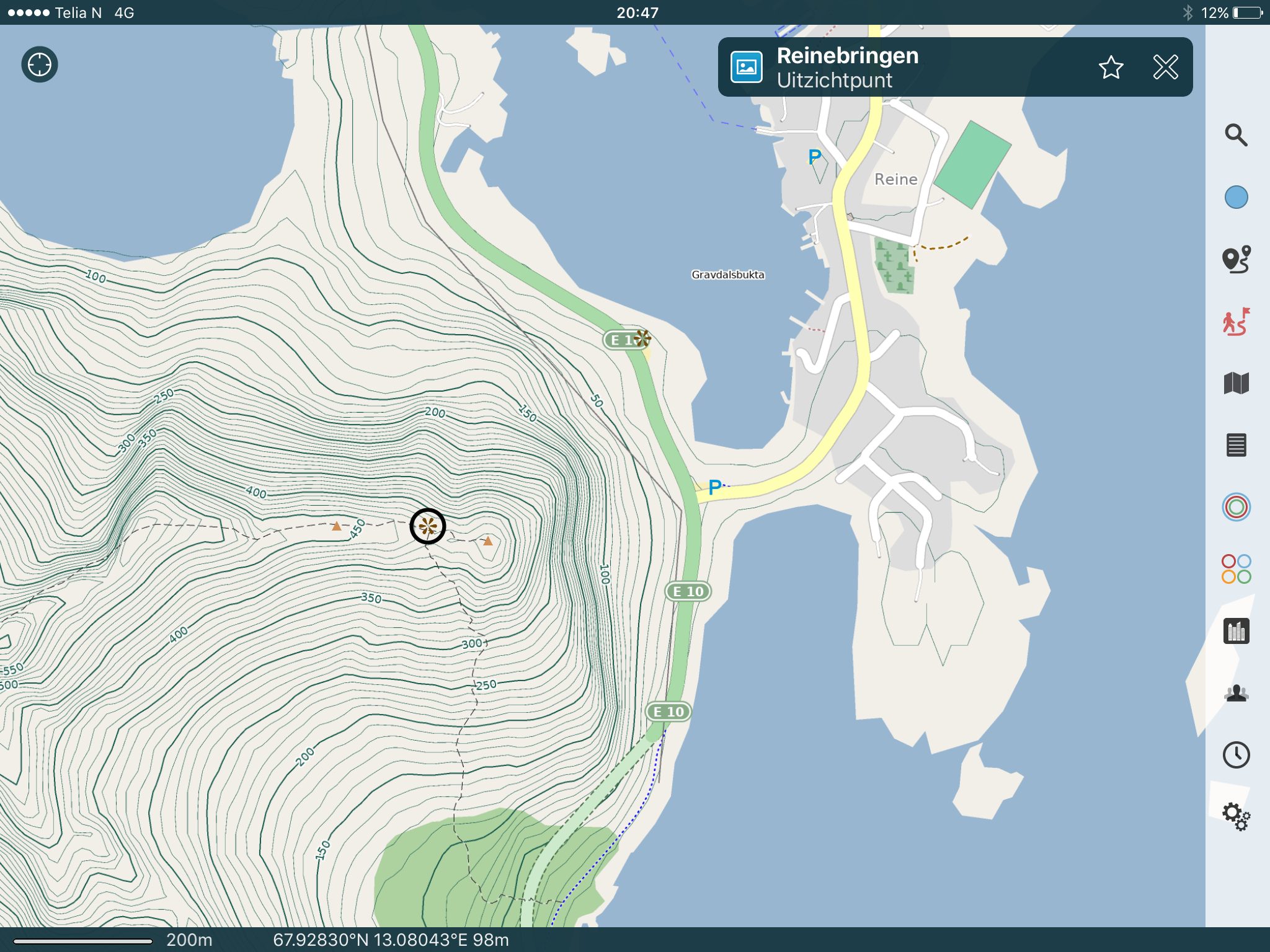This screenshot has width=1270, height=952.
Task: Tap the 200m scale bar
Action: (83, 940)
